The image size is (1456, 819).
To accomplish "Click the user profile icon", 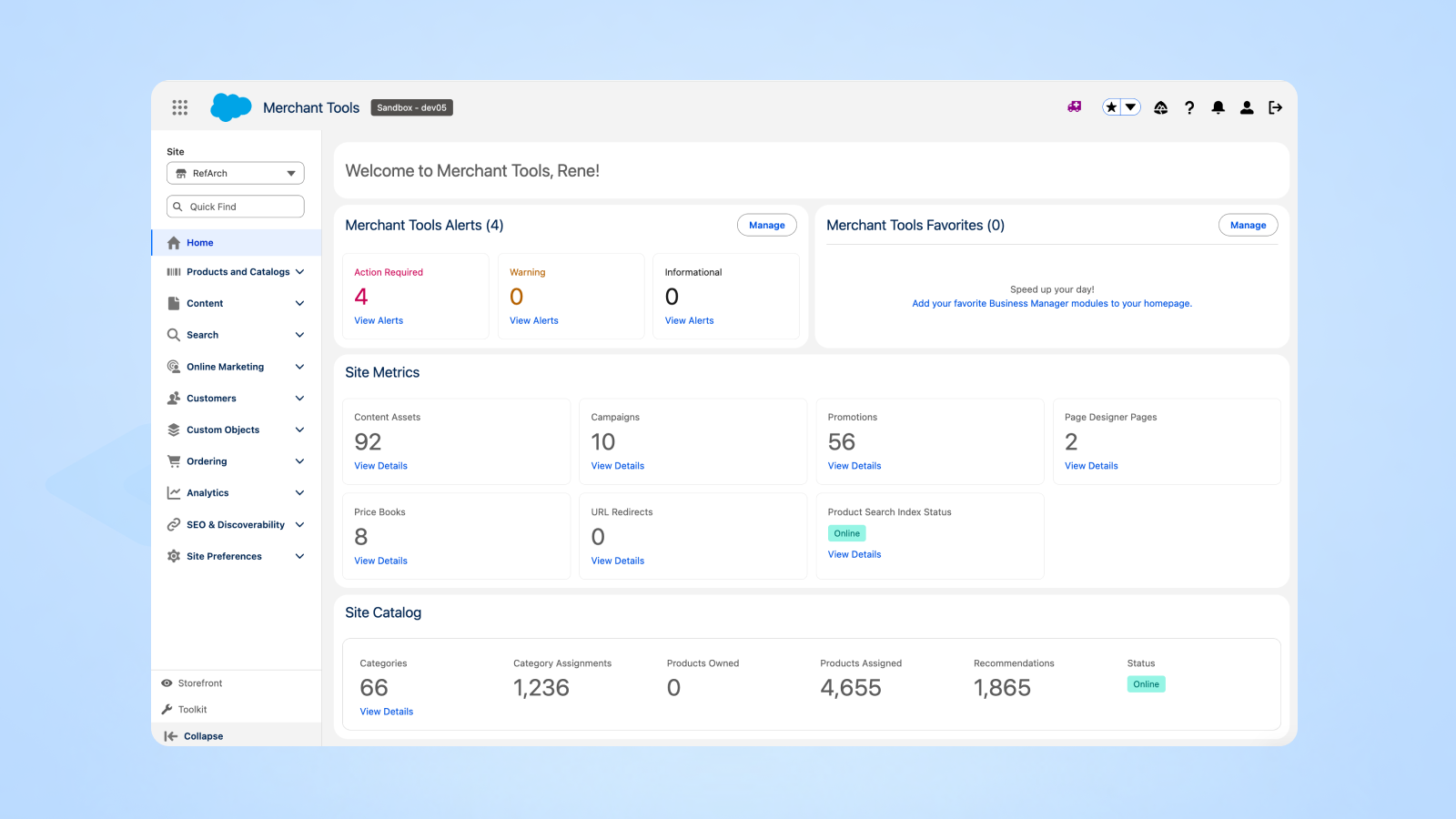I will (x=1247, y=107).
